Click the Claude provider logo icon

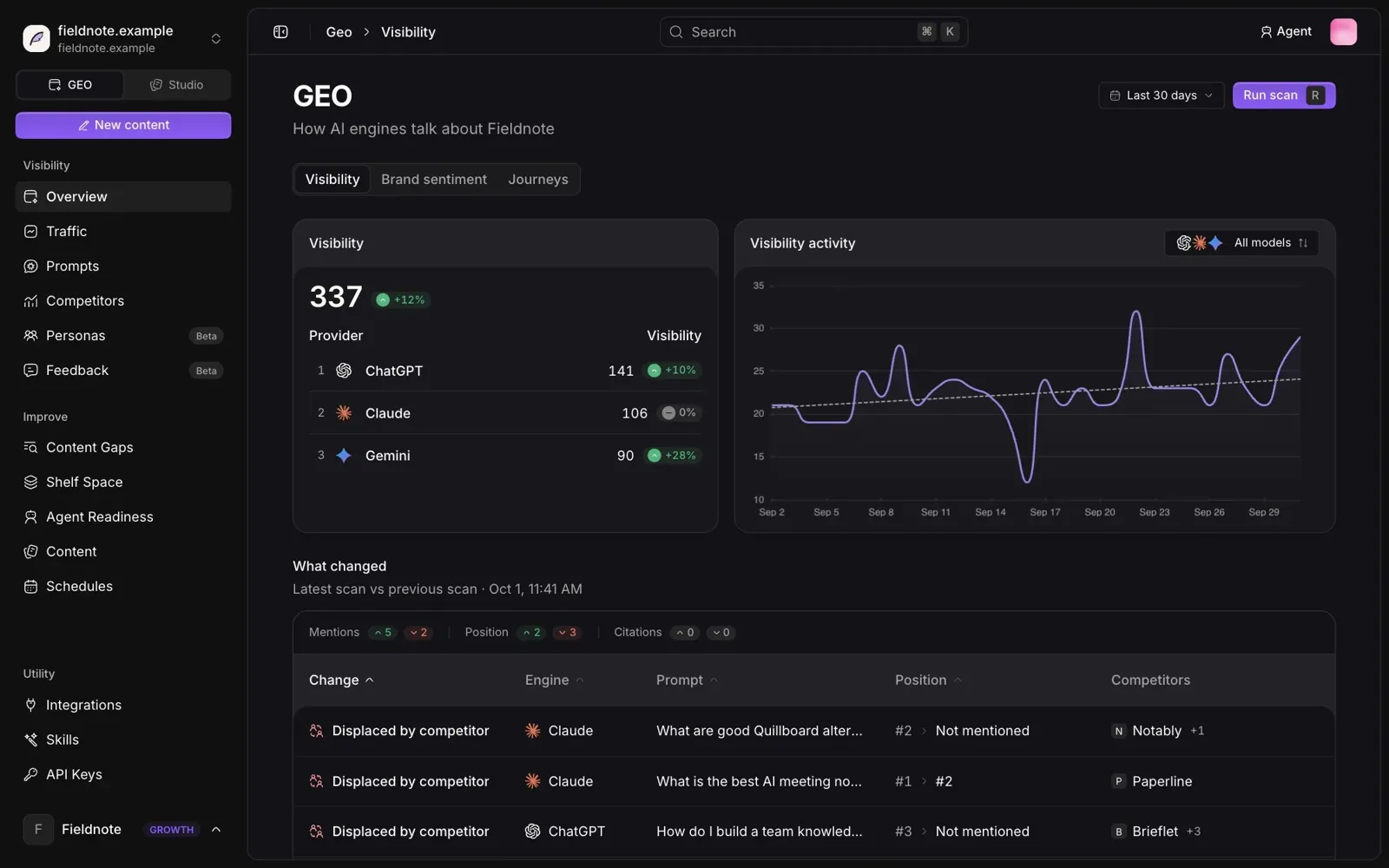[x=344, y=413]
